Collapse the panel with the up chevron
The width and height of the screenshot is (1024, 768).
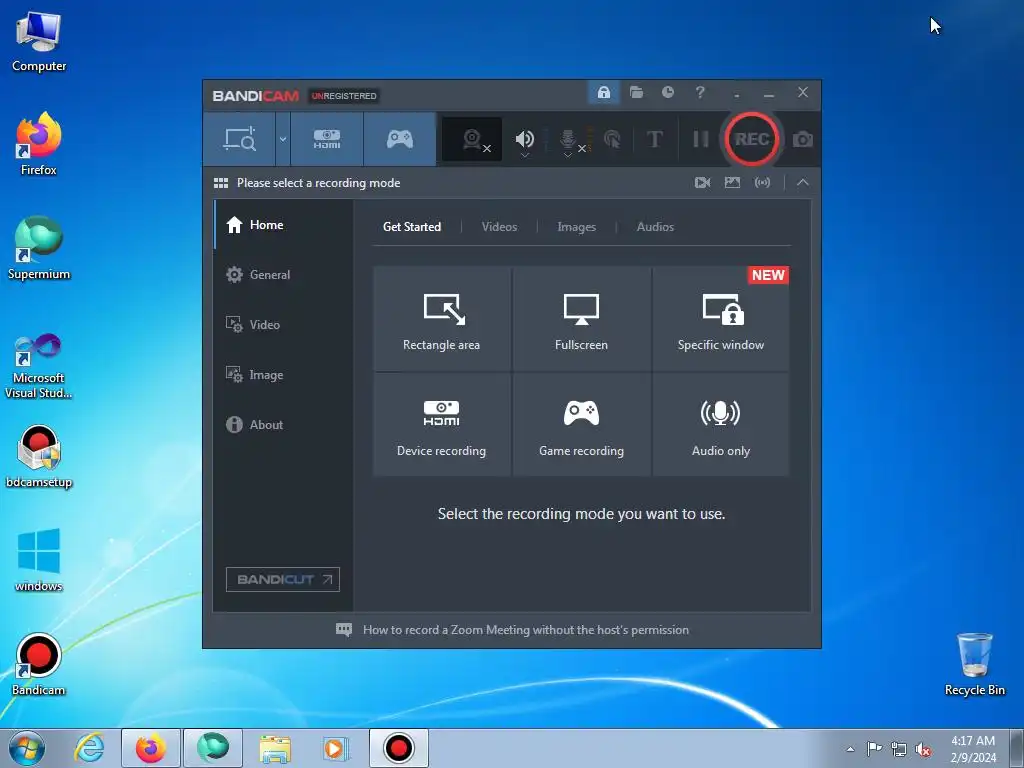pos(803,183)
